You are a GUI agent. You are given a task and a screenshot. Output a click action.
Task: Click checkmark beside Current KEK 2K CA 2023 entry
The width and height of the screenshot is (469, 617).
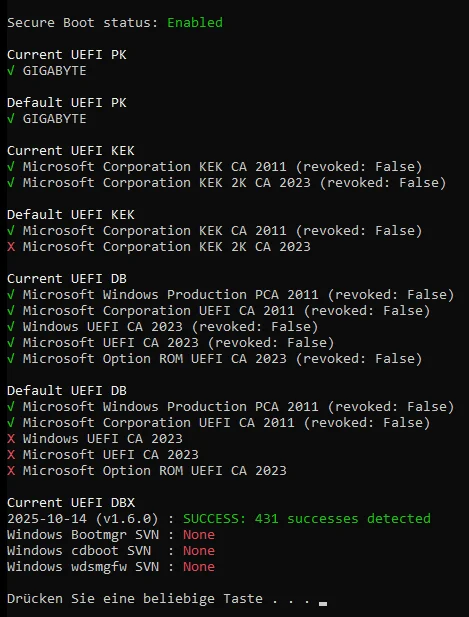click(11, 183)
